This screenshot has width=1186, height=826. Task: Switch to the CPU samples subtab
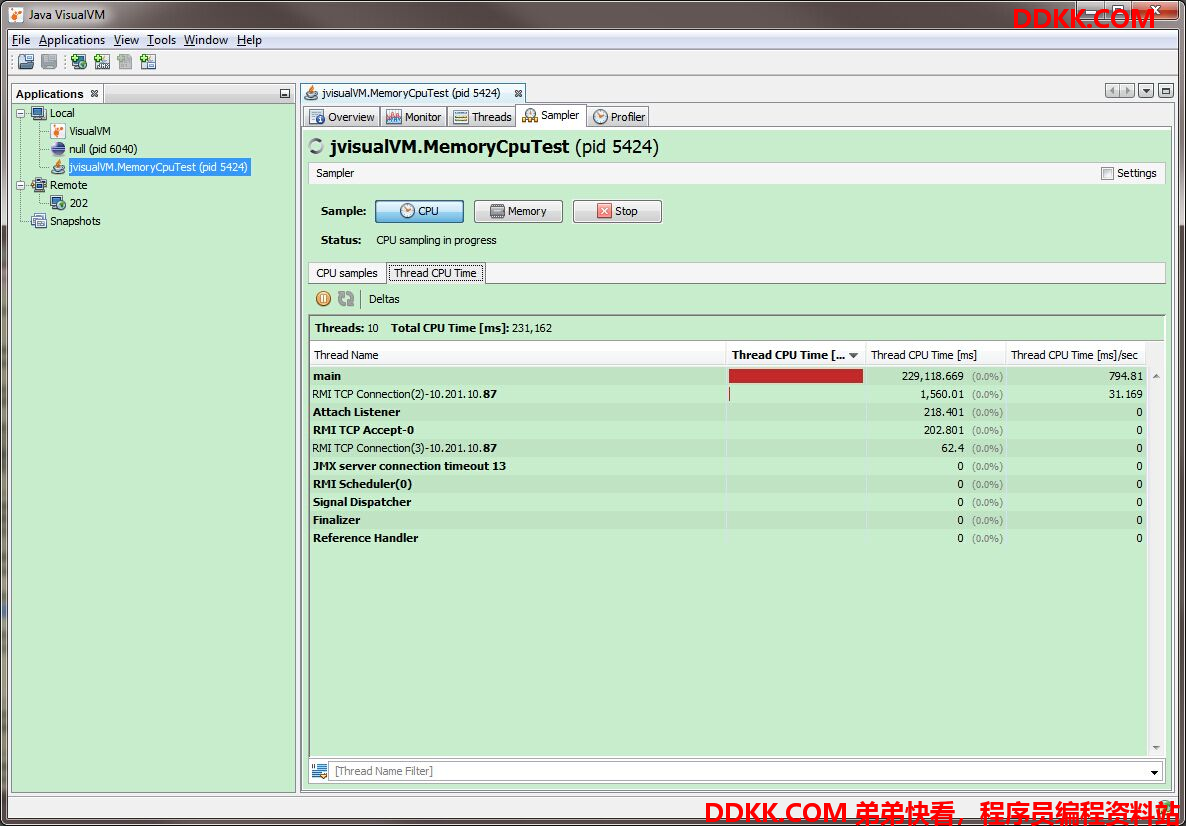(346, 273)
